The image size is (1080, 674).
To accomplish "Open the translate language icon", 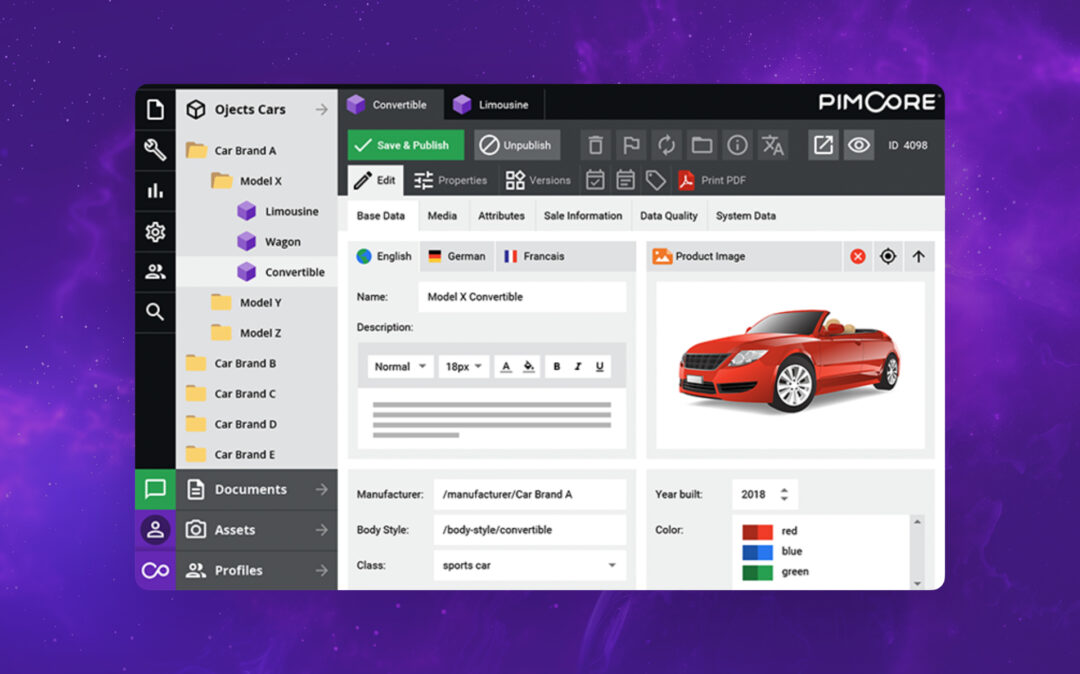I will click(773, 145).
